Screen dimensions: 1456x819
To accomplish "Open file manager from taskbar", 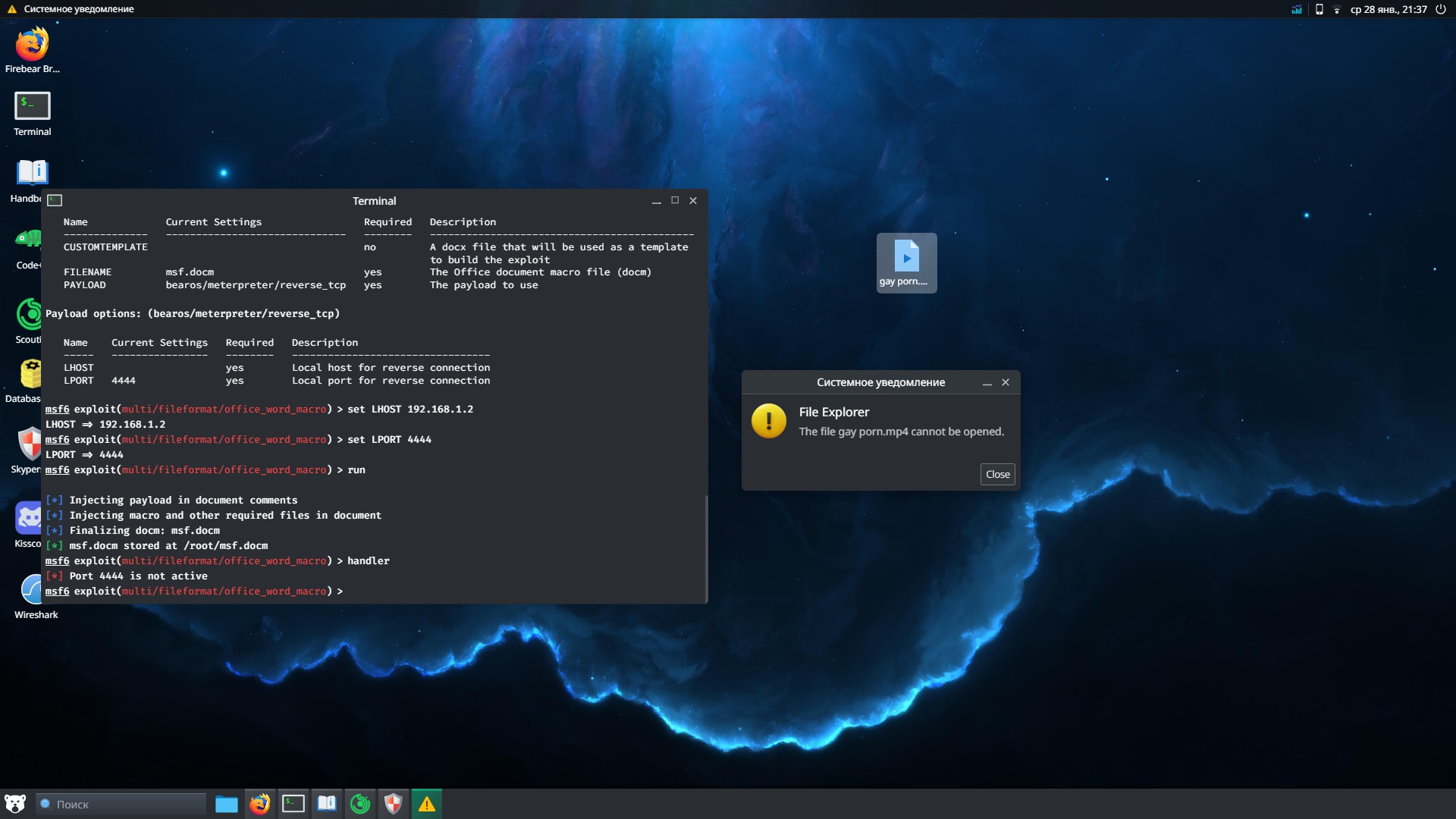I will click(x=226, y=804).
